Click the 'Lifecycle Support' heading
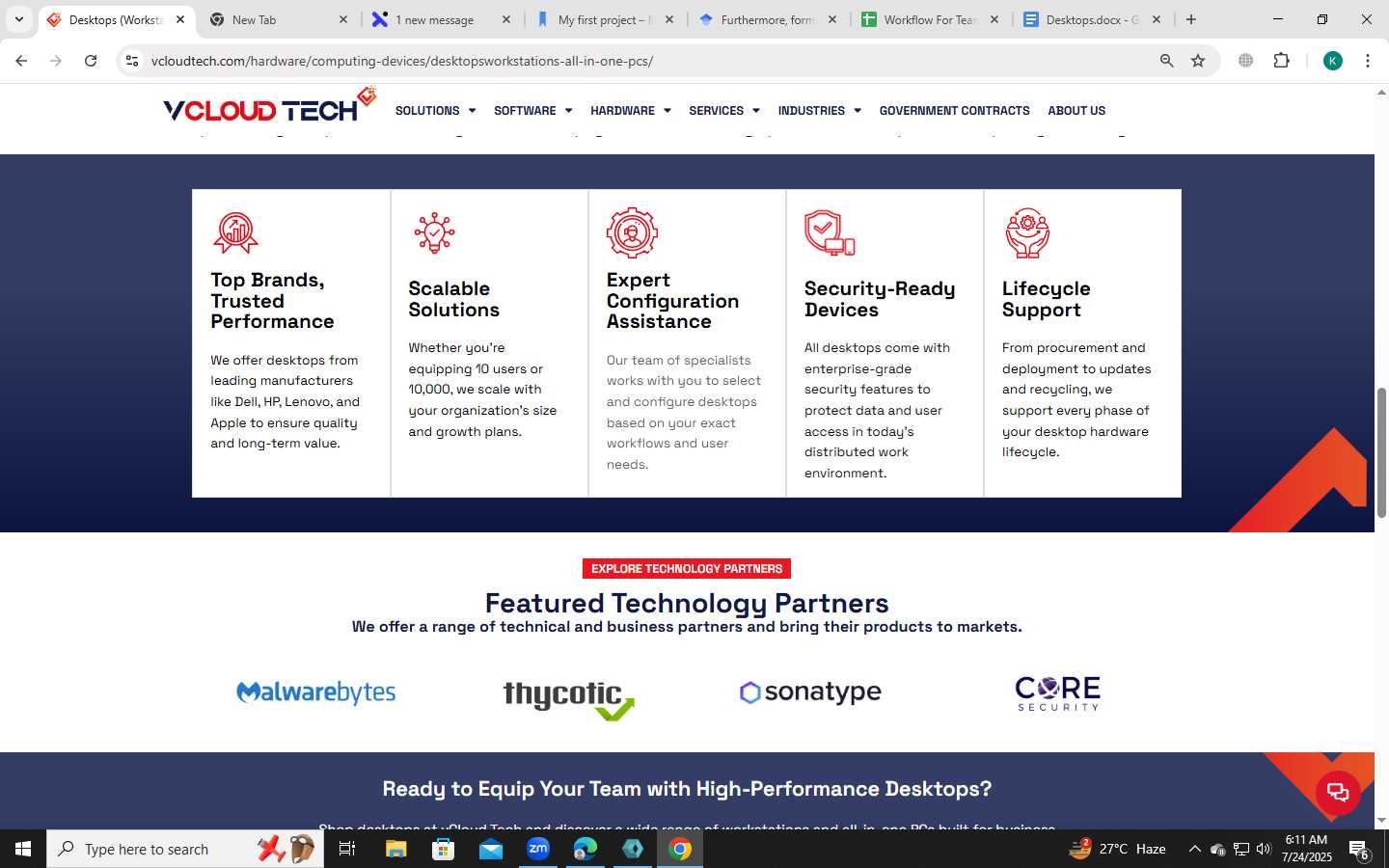The width and height of the screenshot is (1389, 868). point(1046,299)
